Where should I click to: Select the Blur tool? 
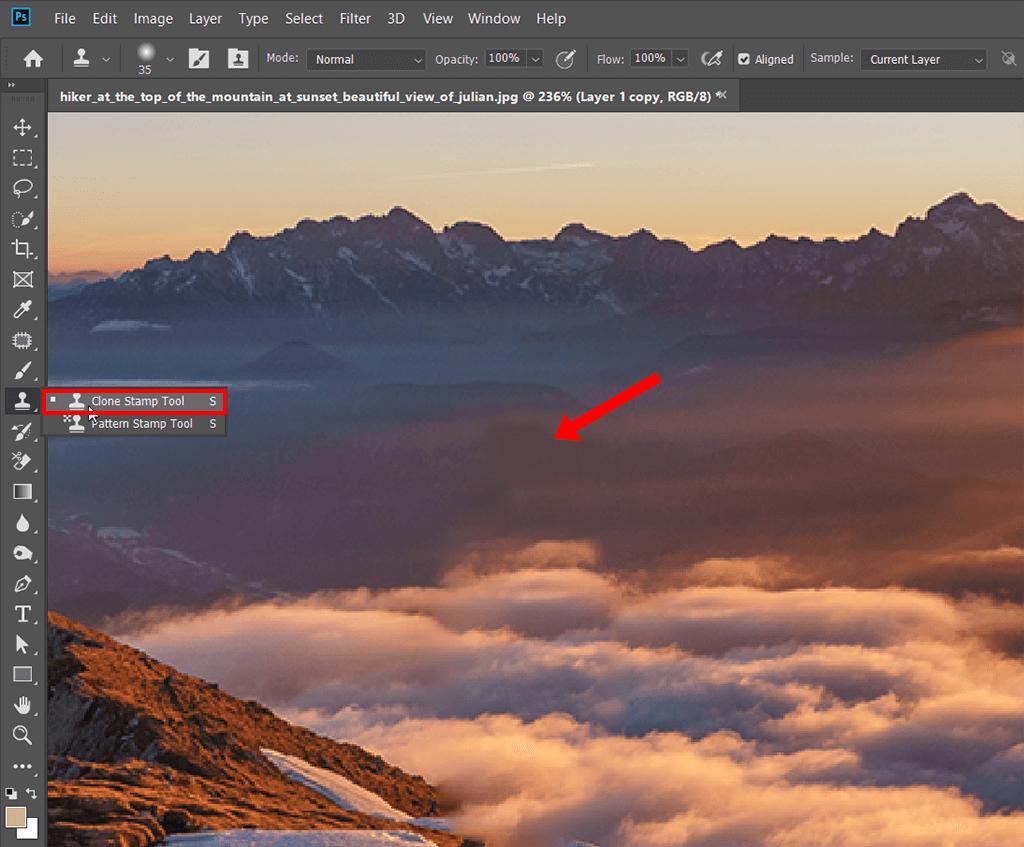22,522
